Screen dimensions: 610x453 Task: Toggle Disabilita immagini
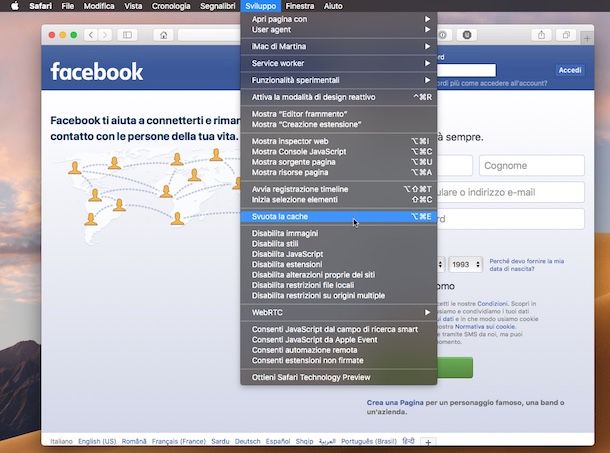339,234
